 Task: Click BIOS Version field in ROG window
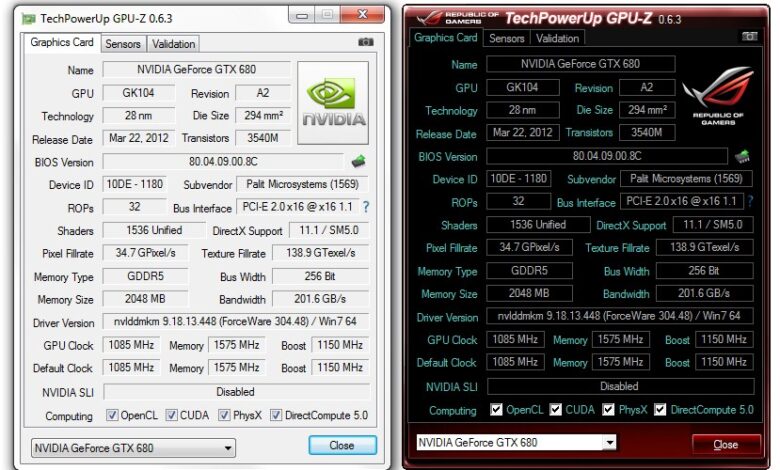tap(607, 156)
